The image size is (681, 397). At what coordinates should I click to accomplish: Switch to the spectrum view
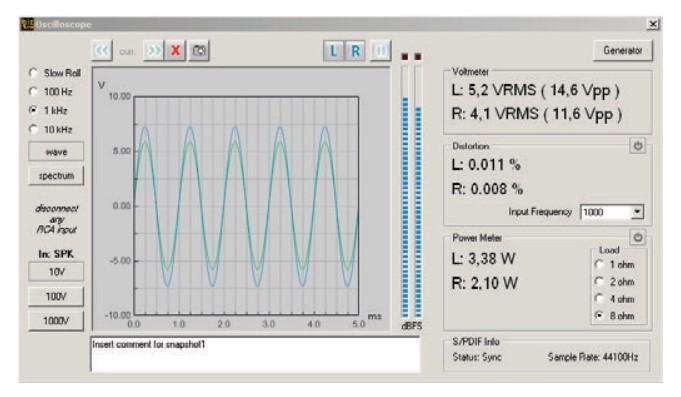pos(56,175)
